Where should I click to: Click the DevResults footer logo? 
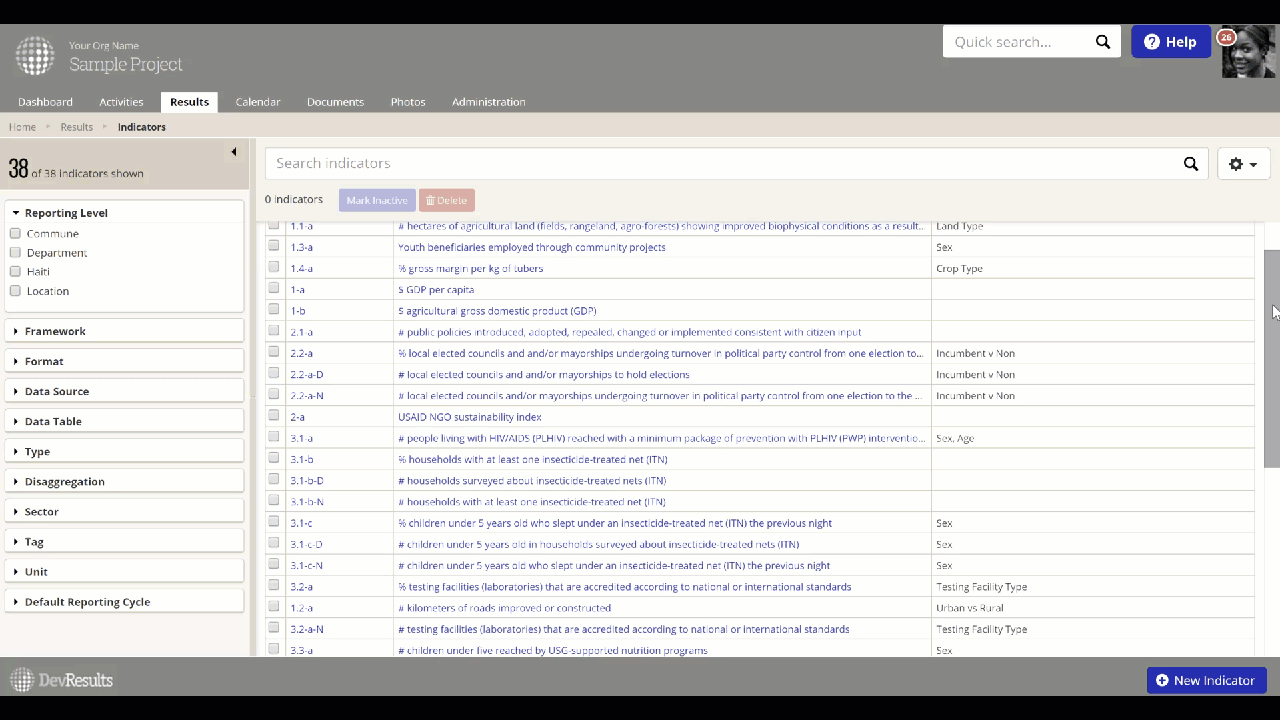(62, 681)
